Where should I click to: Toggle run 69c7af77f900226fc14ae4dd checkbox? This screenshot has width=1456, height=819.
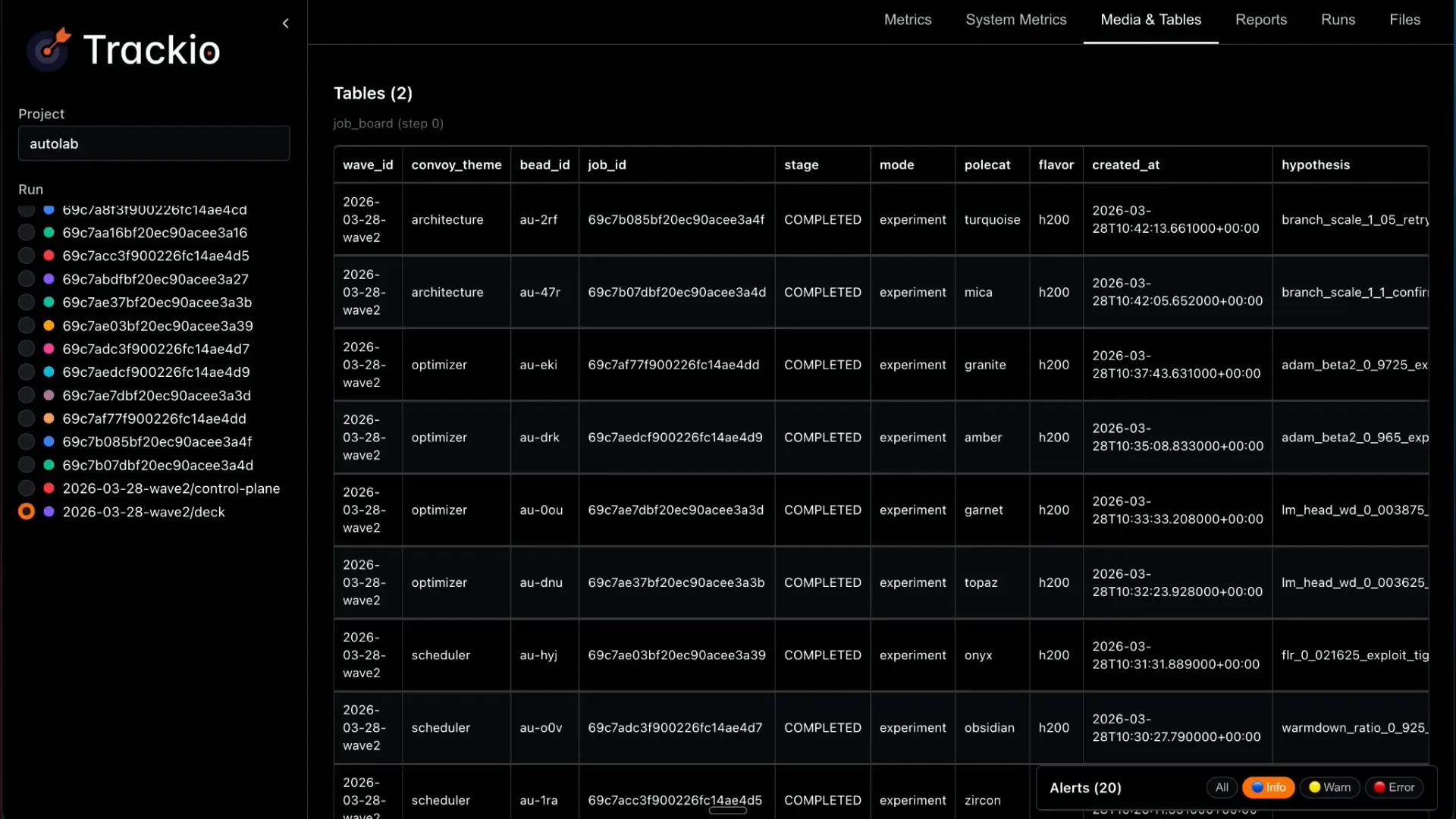27,419
